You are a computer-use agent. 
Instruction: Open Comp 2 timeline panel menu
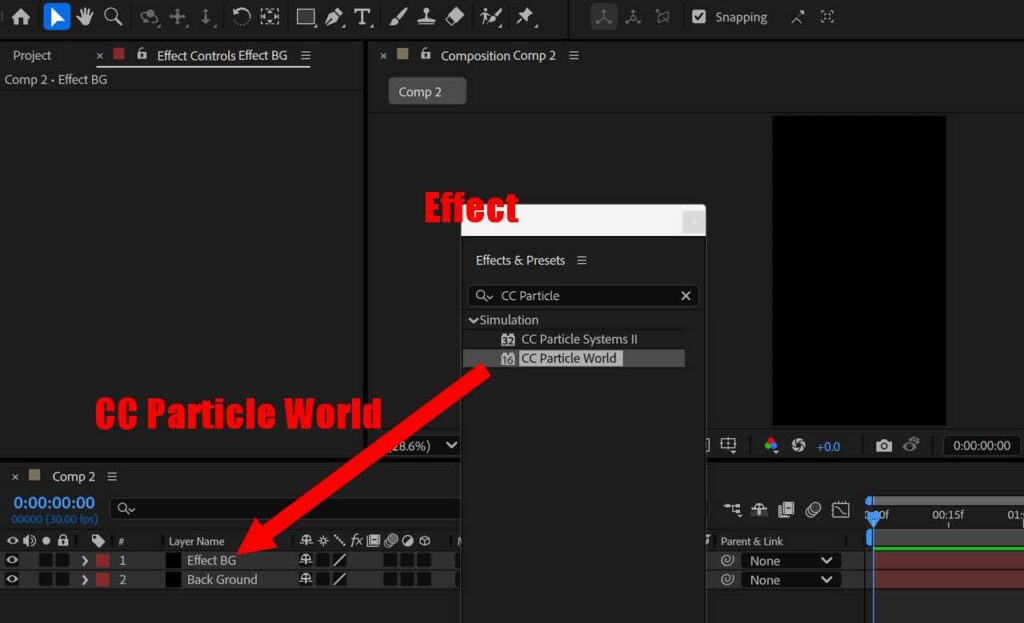coord(112,477)
